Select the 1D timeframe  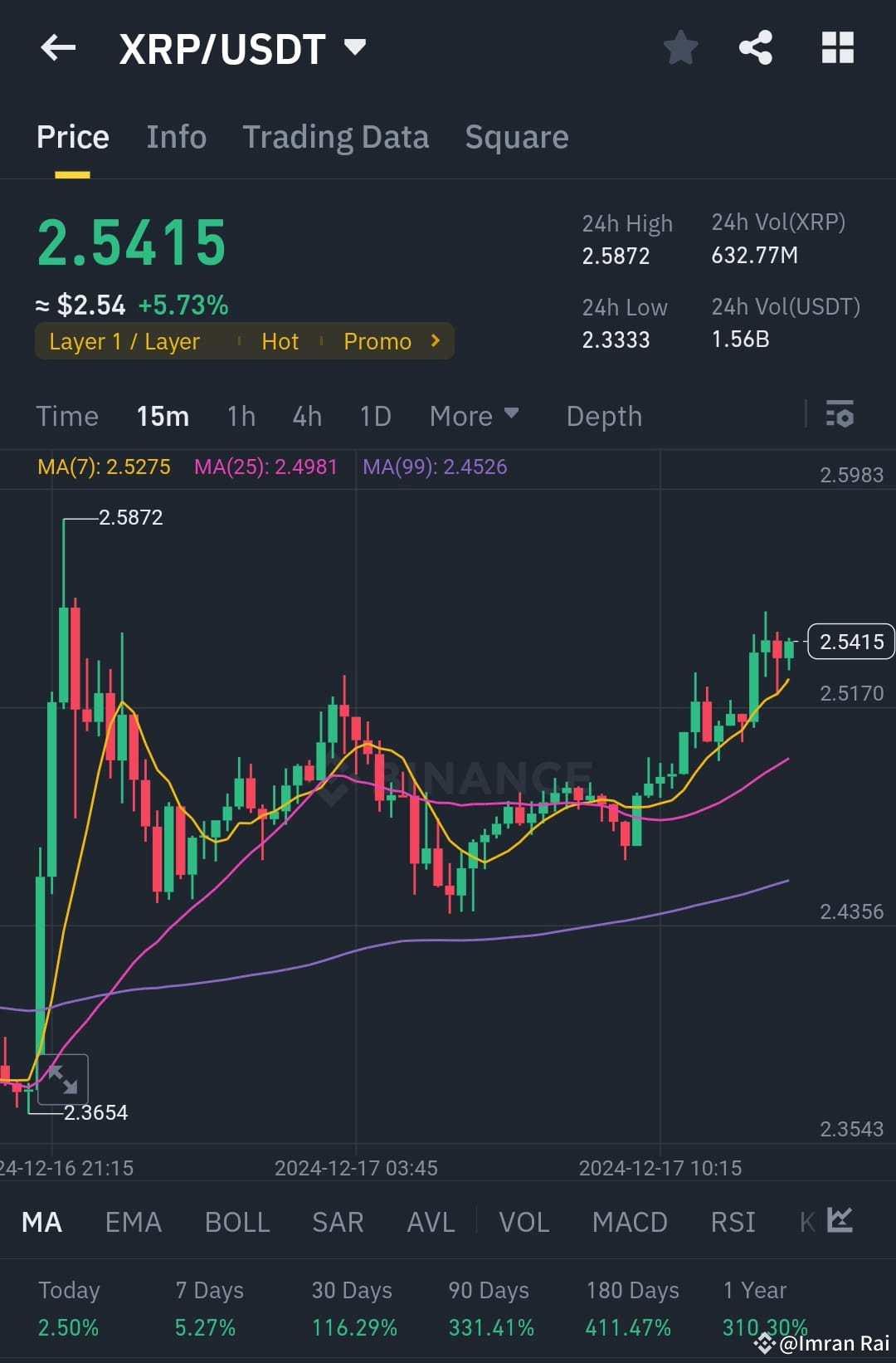pos(375,415)
